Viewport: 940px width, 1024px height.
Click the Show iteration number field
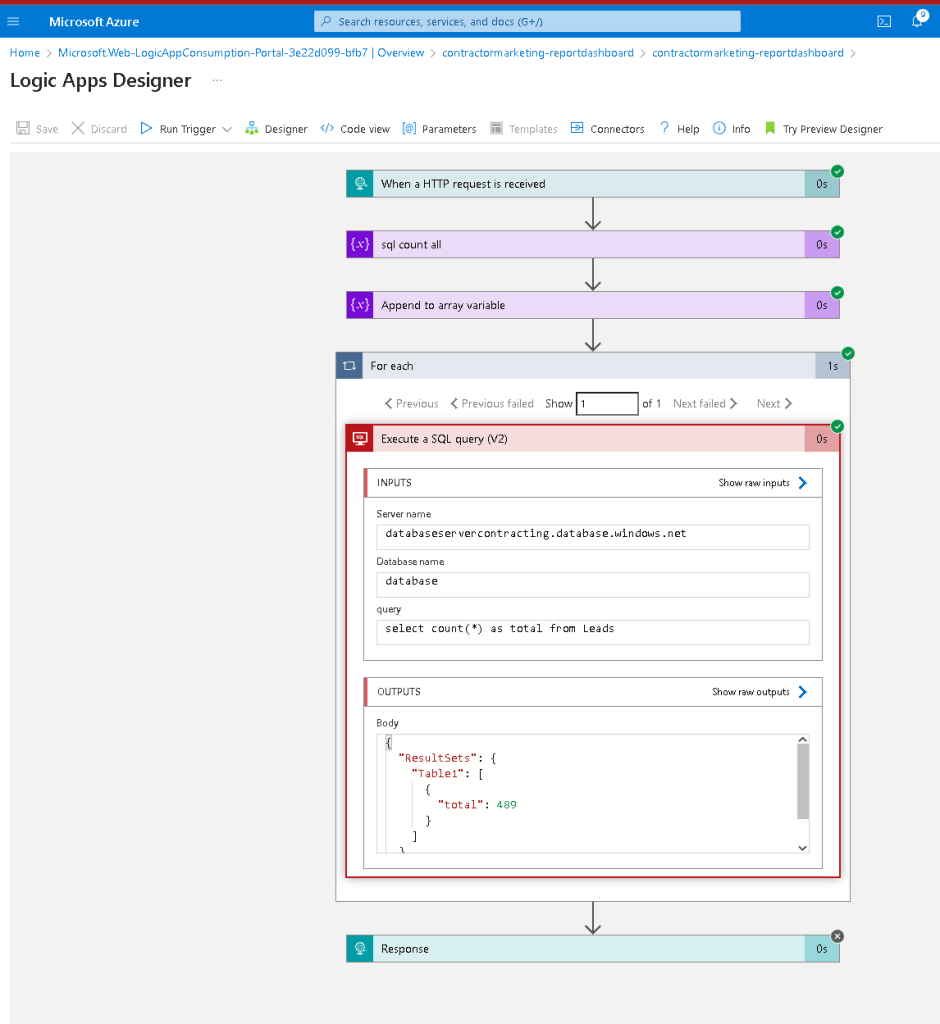pos(607,404)
